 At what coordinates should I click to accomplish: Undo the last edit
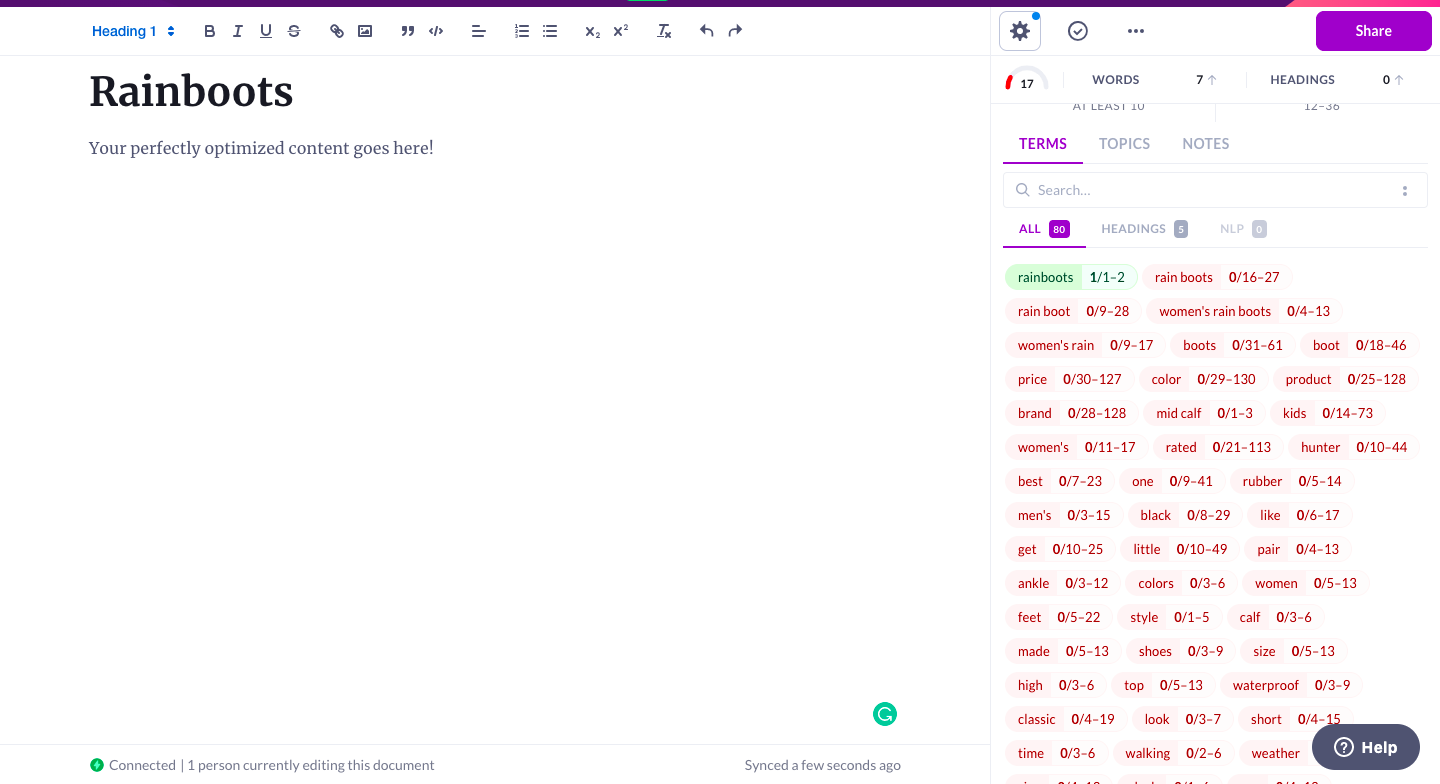(707, 31)
